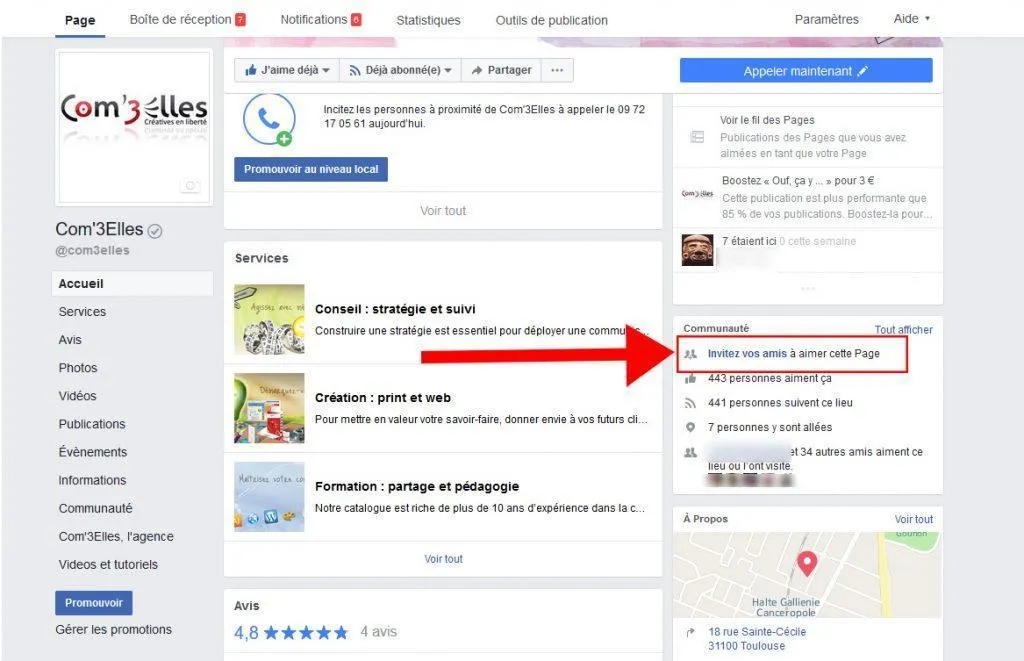The height and width of the screenshot is (661, 1024).
Task: Open the "Conseil : stratégie et suivi" thumbnail
Action: [x=269, y=320]
